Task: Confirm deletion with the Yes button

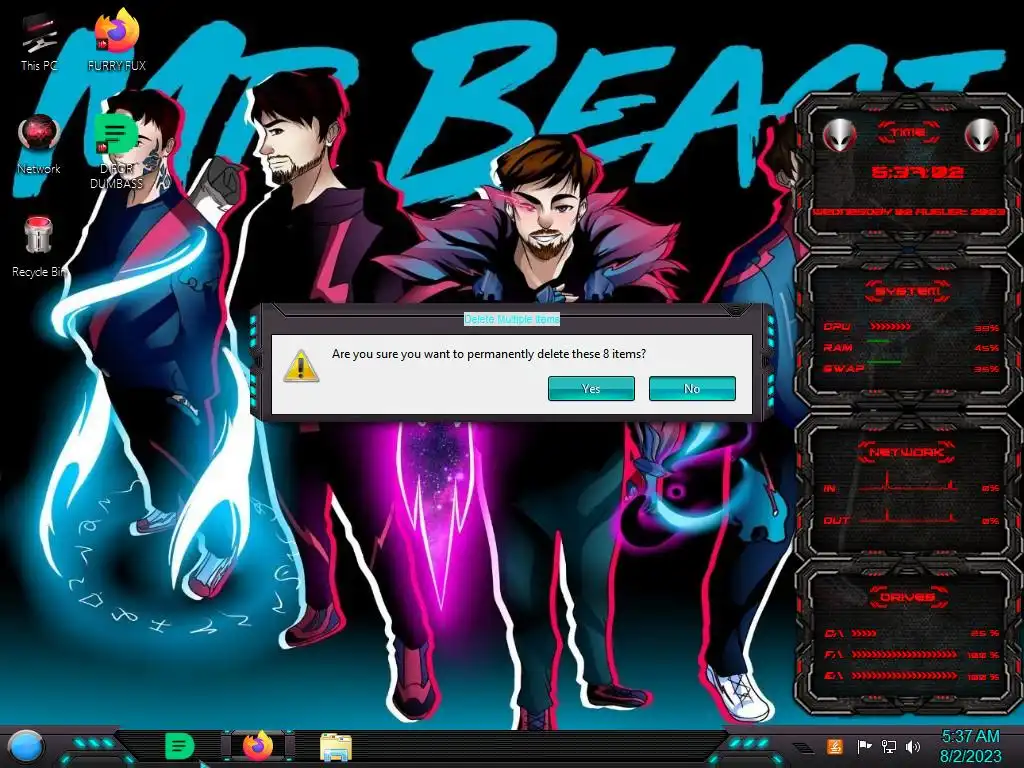Action: point(591,389)
